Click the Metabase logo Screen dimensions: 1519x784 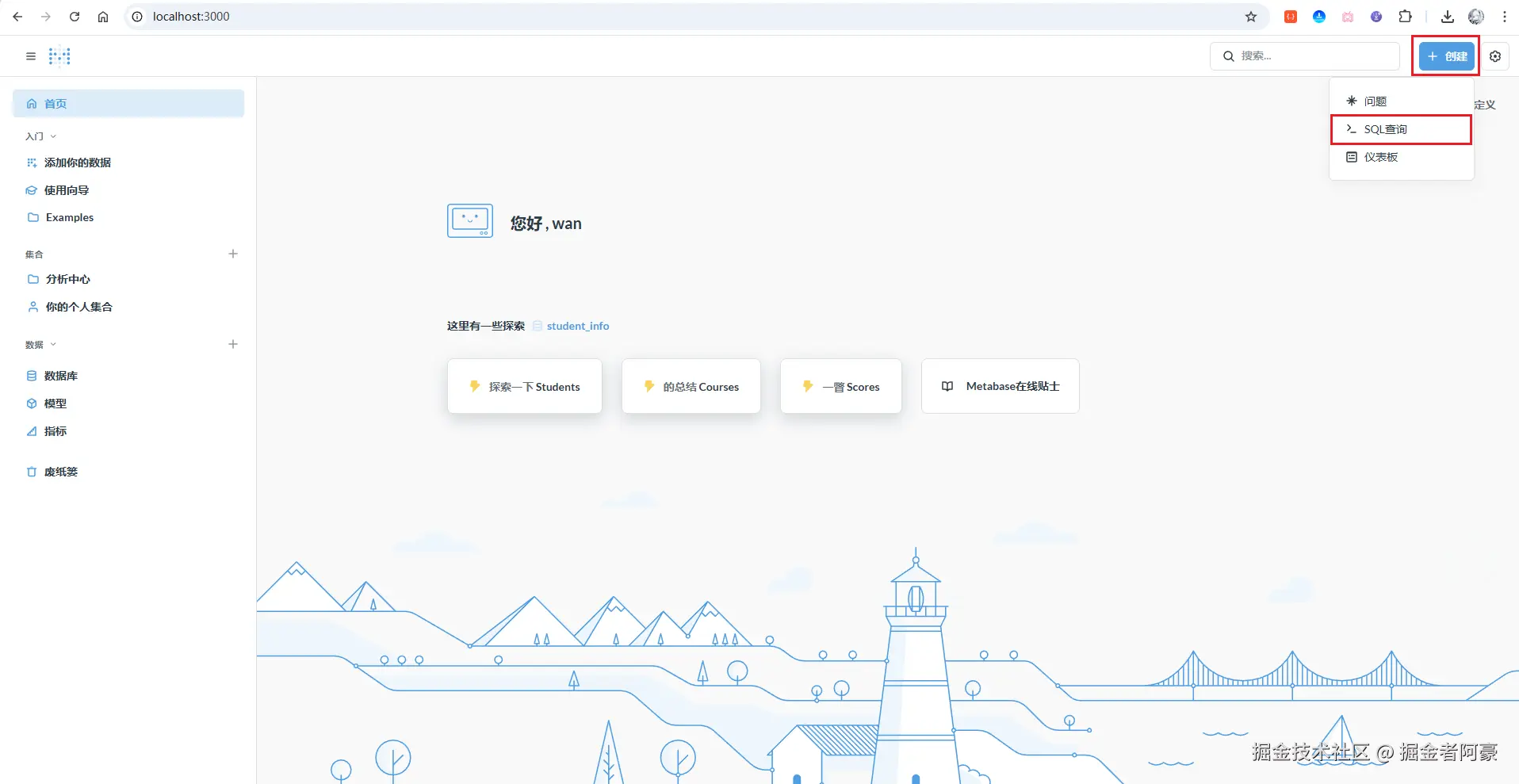(x=59, y=56)
